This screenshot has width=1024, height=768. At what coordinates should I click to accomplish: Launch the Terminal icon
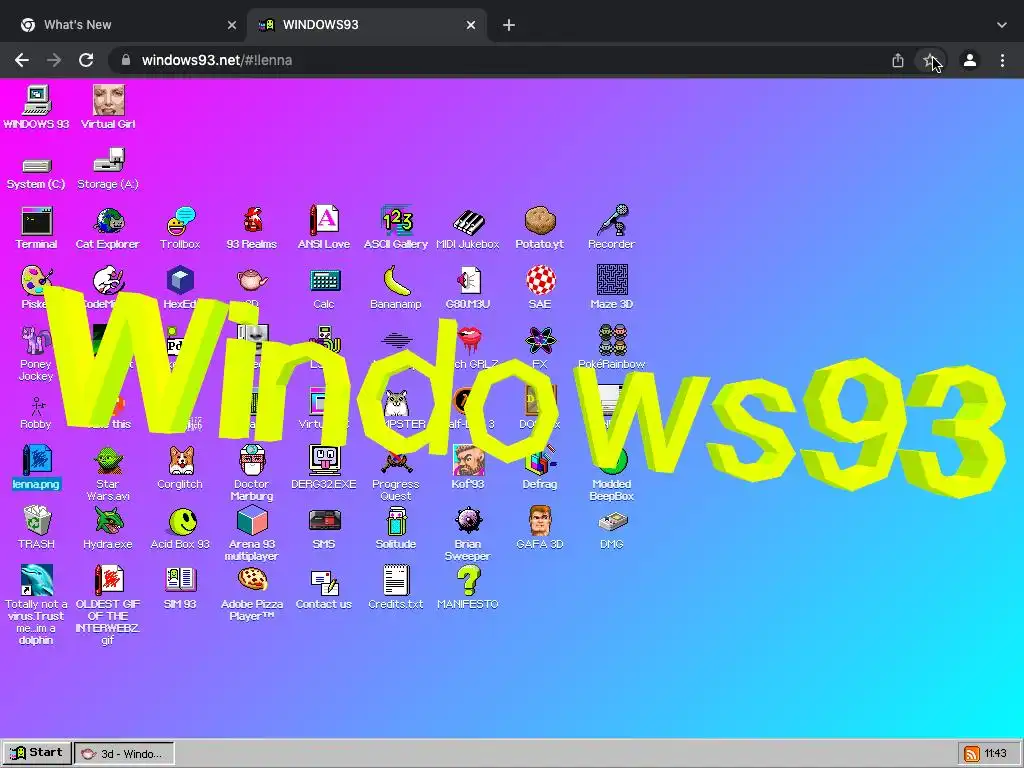[x=37, y=229]
